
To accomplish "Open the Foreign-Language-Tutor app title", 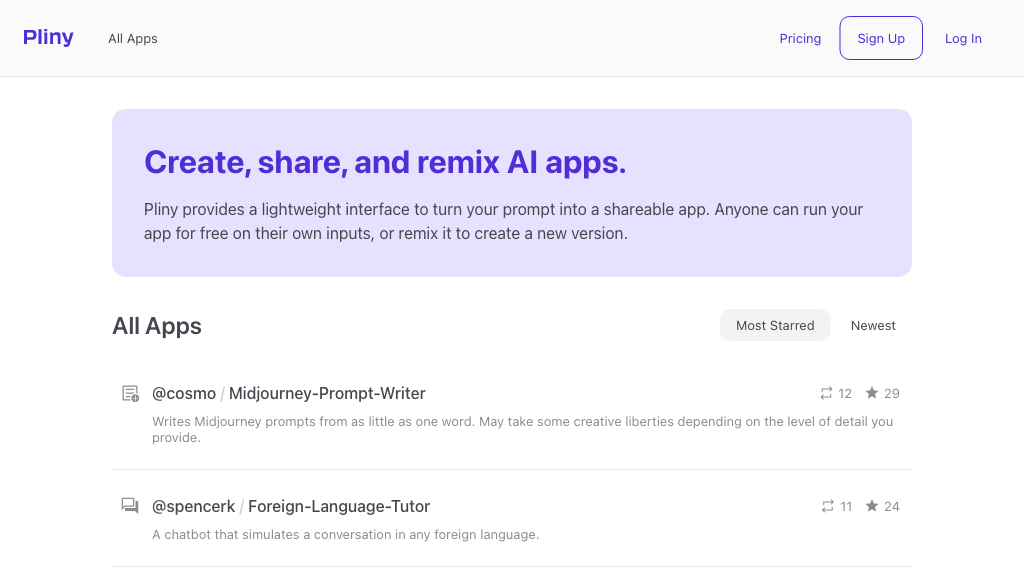I will pyautogui.click(x=339, y=506).
